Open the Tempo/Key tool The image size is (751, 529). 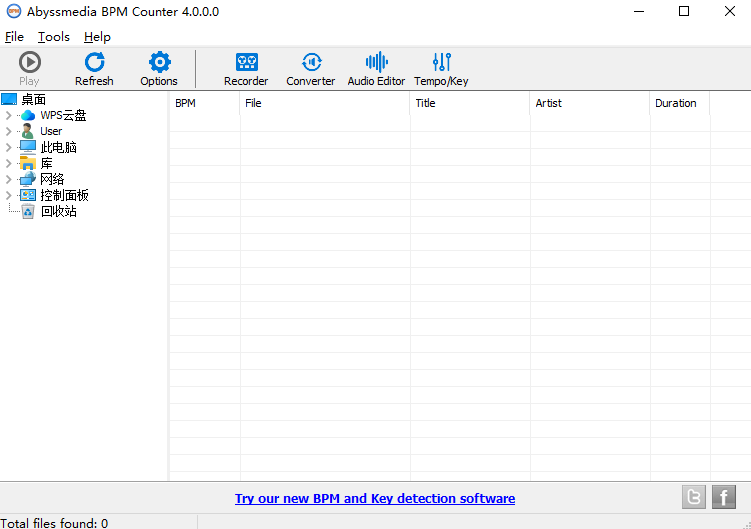point(441,69)
